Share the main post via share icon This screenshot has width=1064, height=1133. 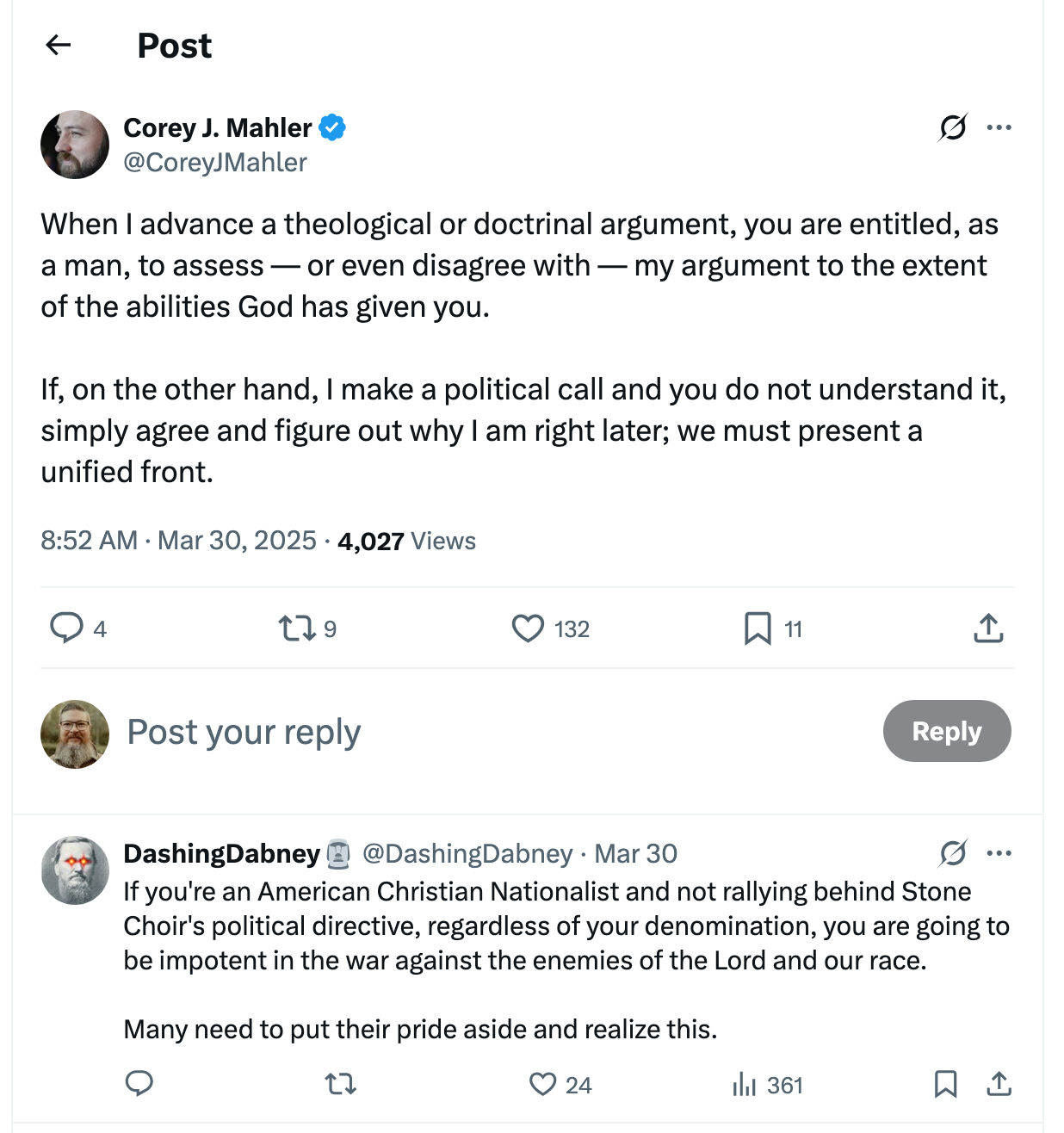988,628
